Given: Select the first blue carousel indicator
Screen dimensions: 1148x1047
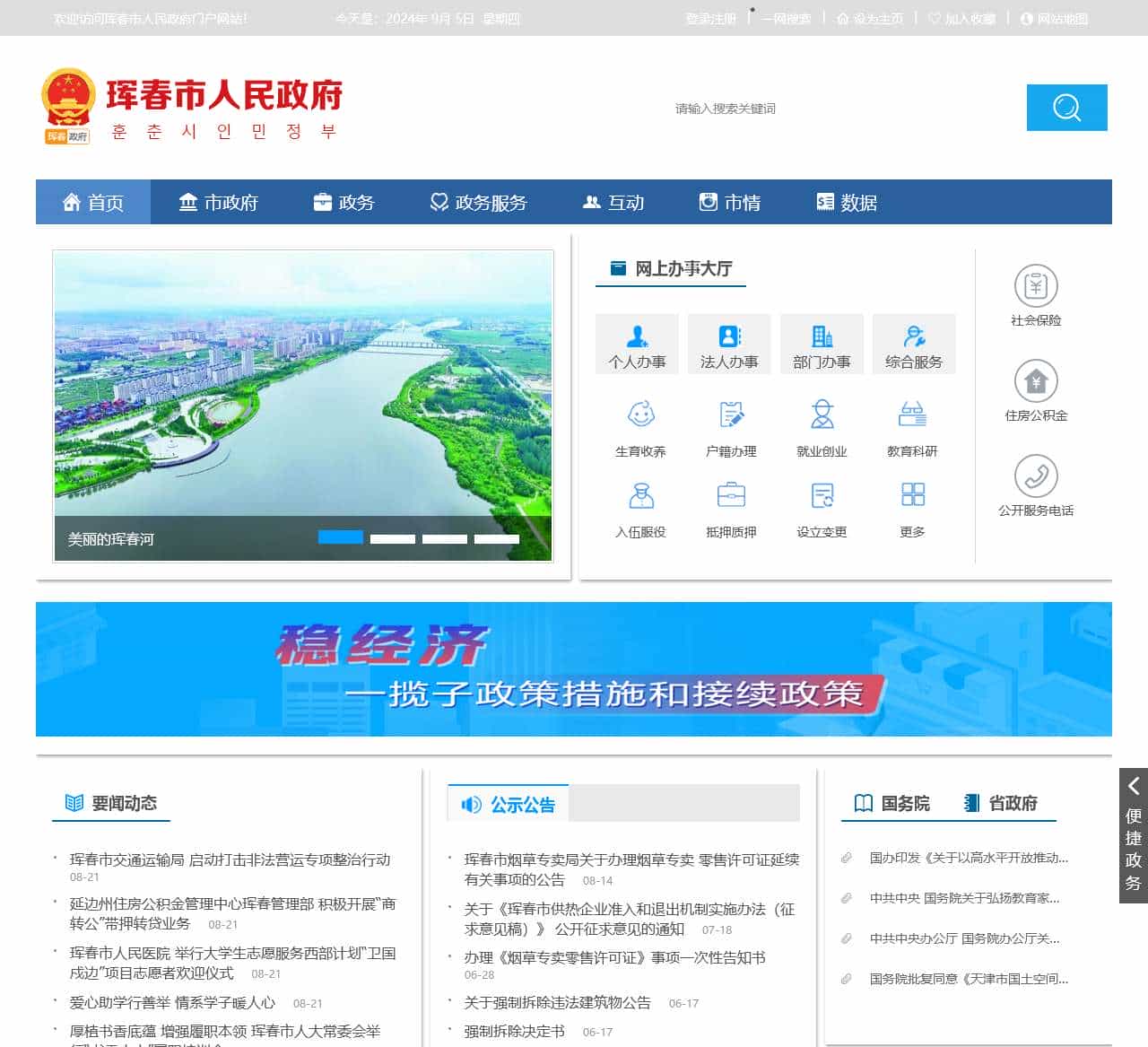Looking at the screenshot, I should coord(341,537).
